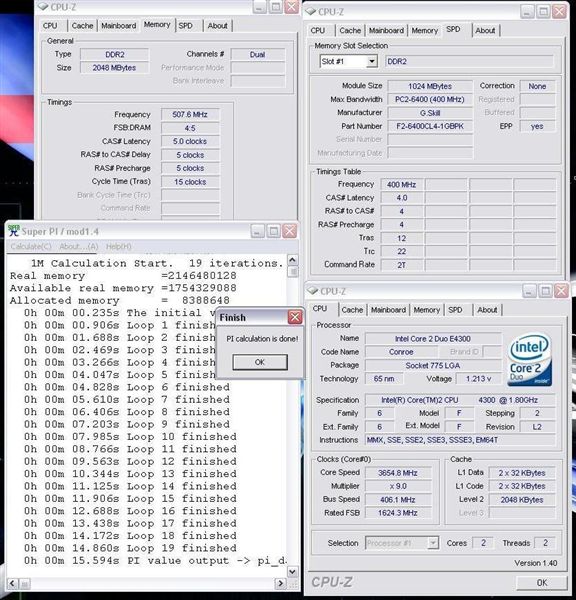
Task: Click the Super PI title bar icon
Action: [14, 230]
